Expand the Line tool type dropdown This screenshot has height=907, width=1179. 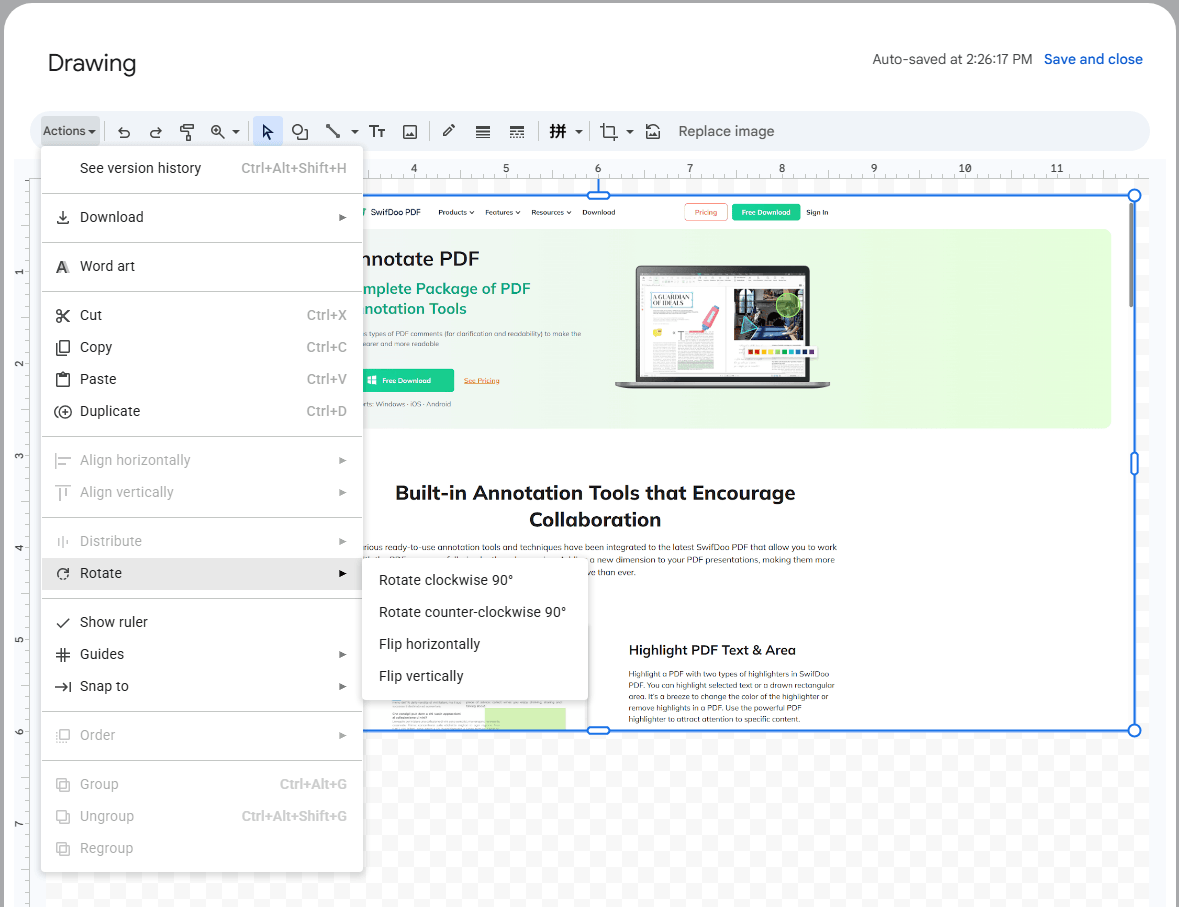(x=355, y=132)
